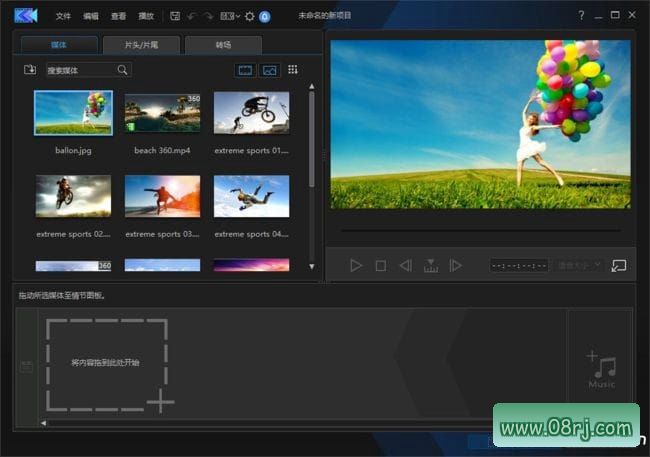Click the beach 360.mp4 file name label

[x=162, y=150]
